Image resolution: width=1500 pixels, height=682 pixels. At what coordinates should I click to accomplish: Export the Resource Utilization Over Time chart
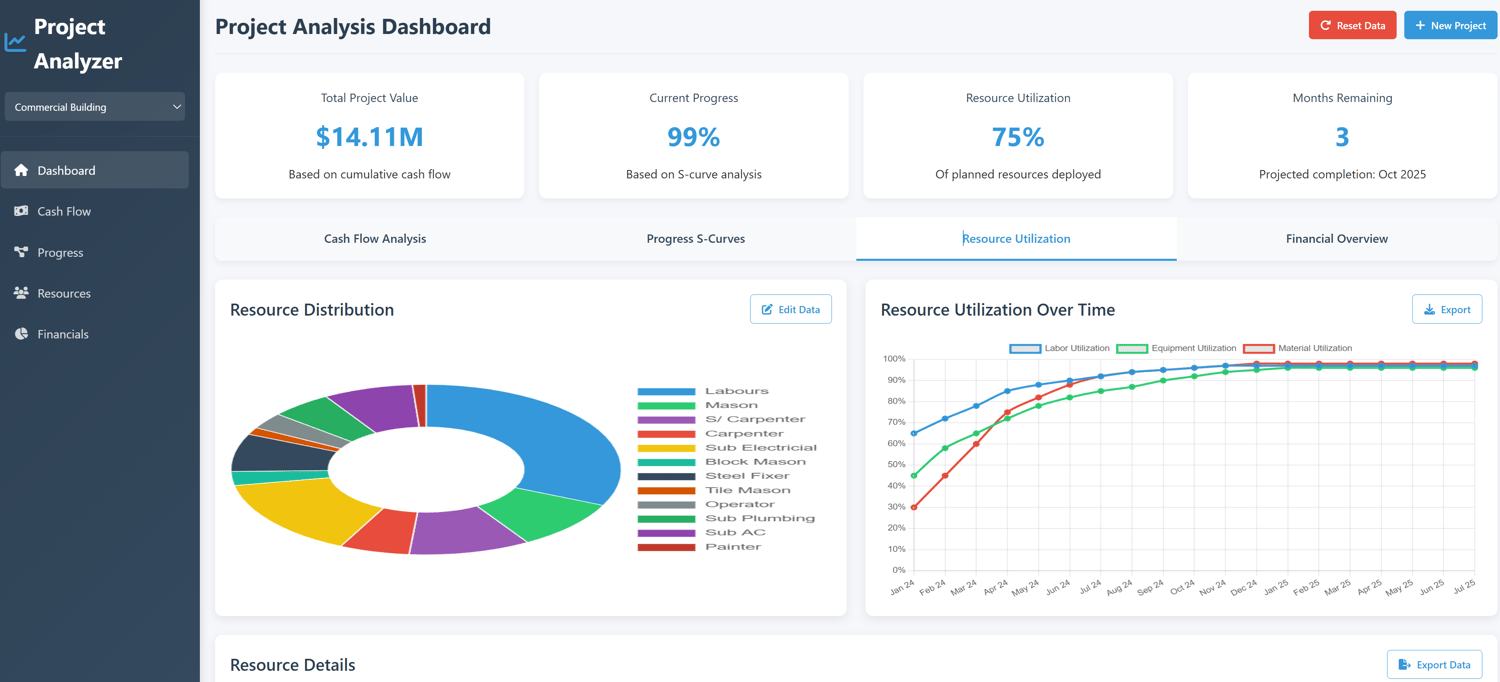coord(1447,309)
